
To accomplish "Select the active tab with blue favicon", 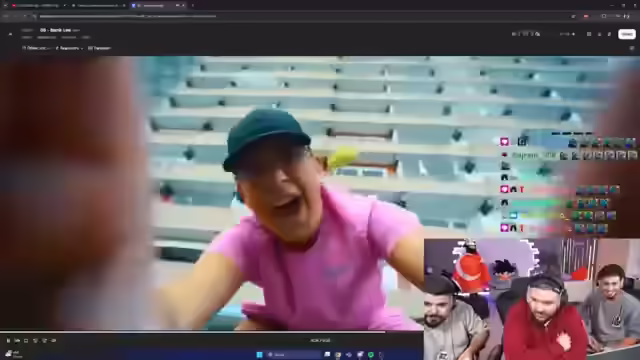I will [x=157, y=6].
